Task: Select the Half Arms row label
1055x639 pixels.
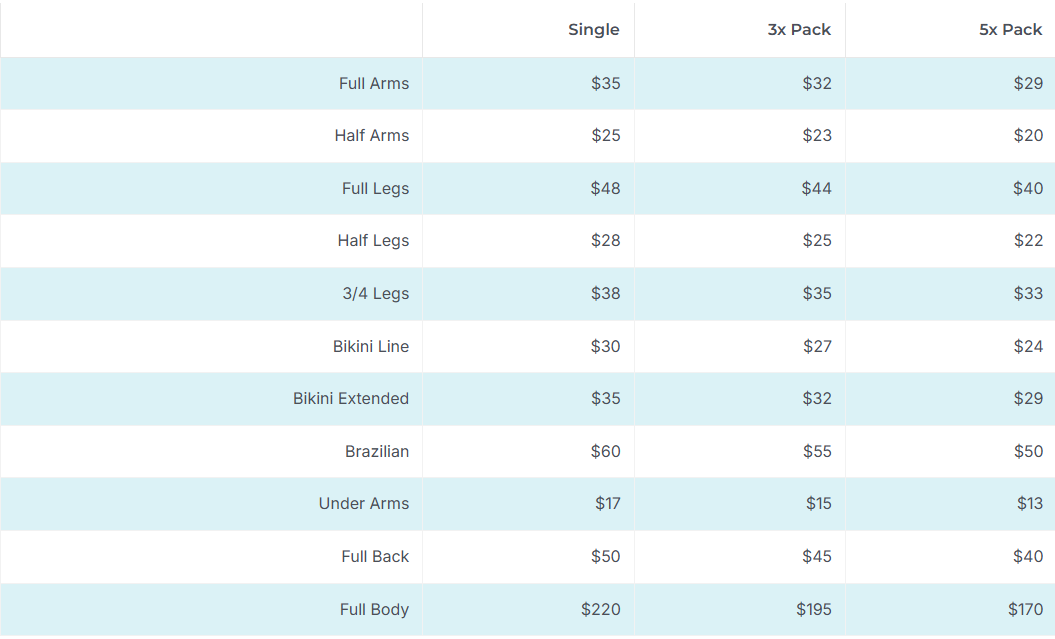Action: (x=372, y=135)
